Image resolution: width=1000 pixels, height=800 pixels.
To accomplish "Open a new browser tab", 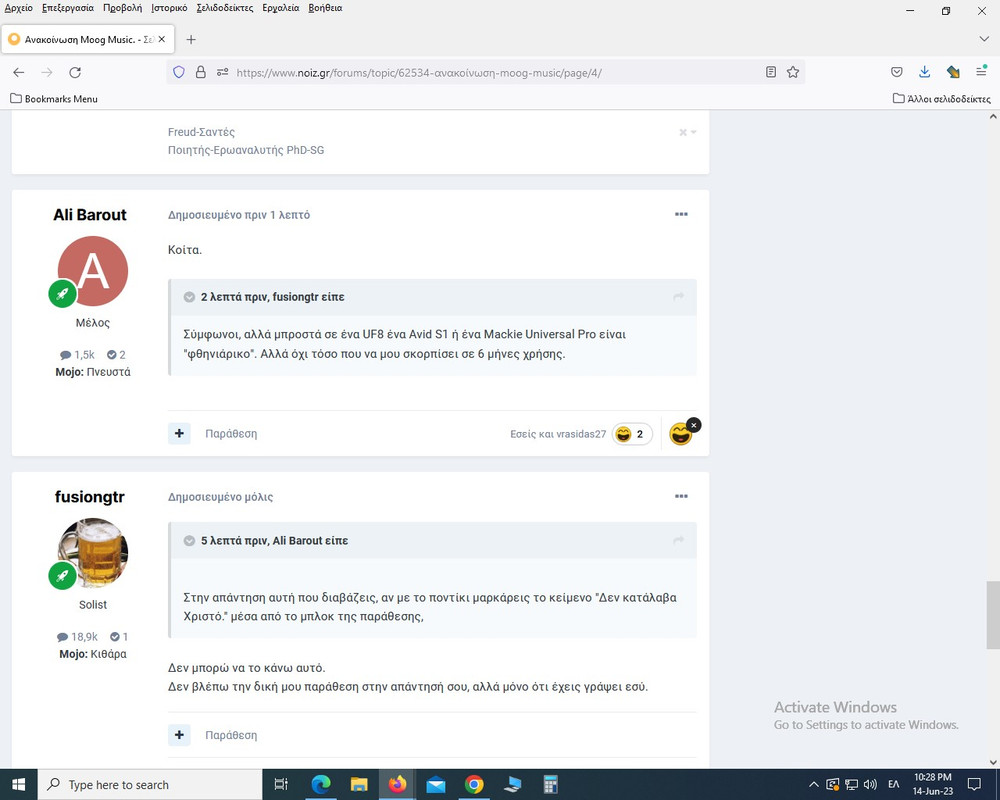I will pos(191,40).
